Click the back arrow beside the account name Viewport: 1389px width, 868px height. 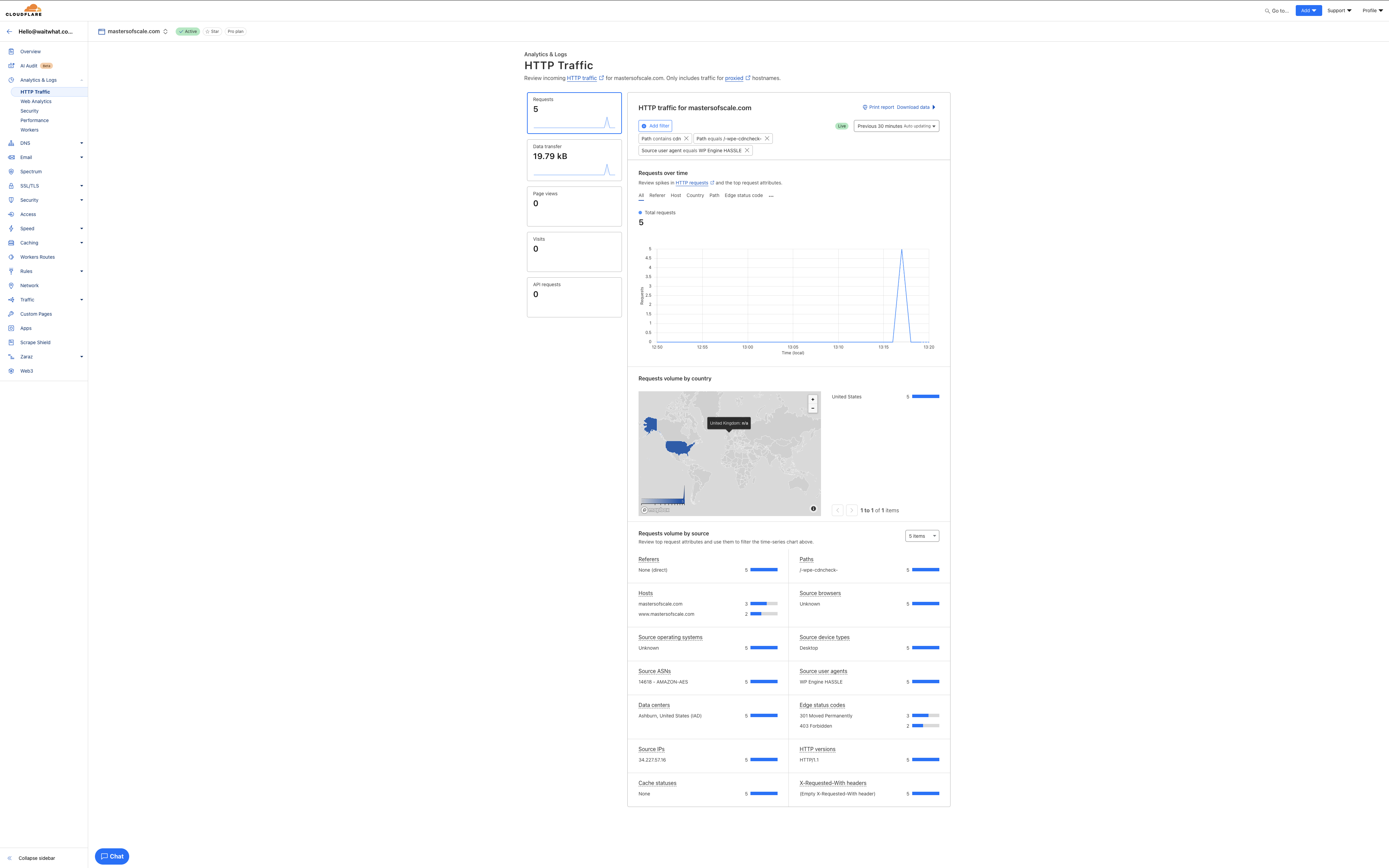(x=9, y=32)
